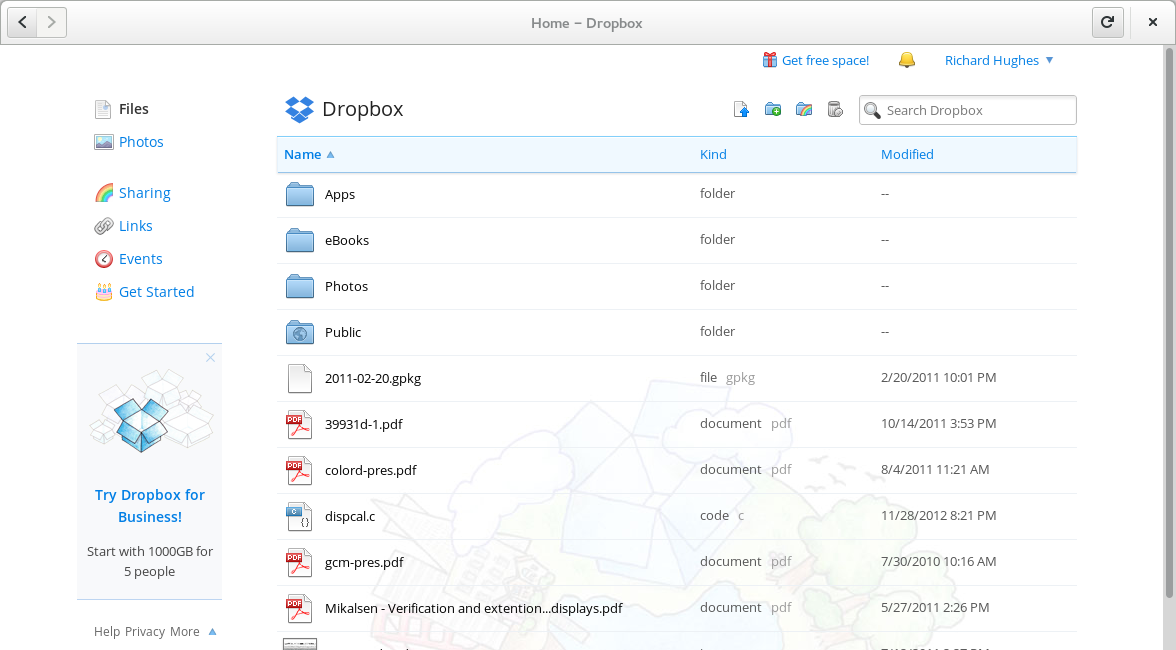Open the Public folder name
The width and height of the screenshot is (1176, 650).
point(343,332)
